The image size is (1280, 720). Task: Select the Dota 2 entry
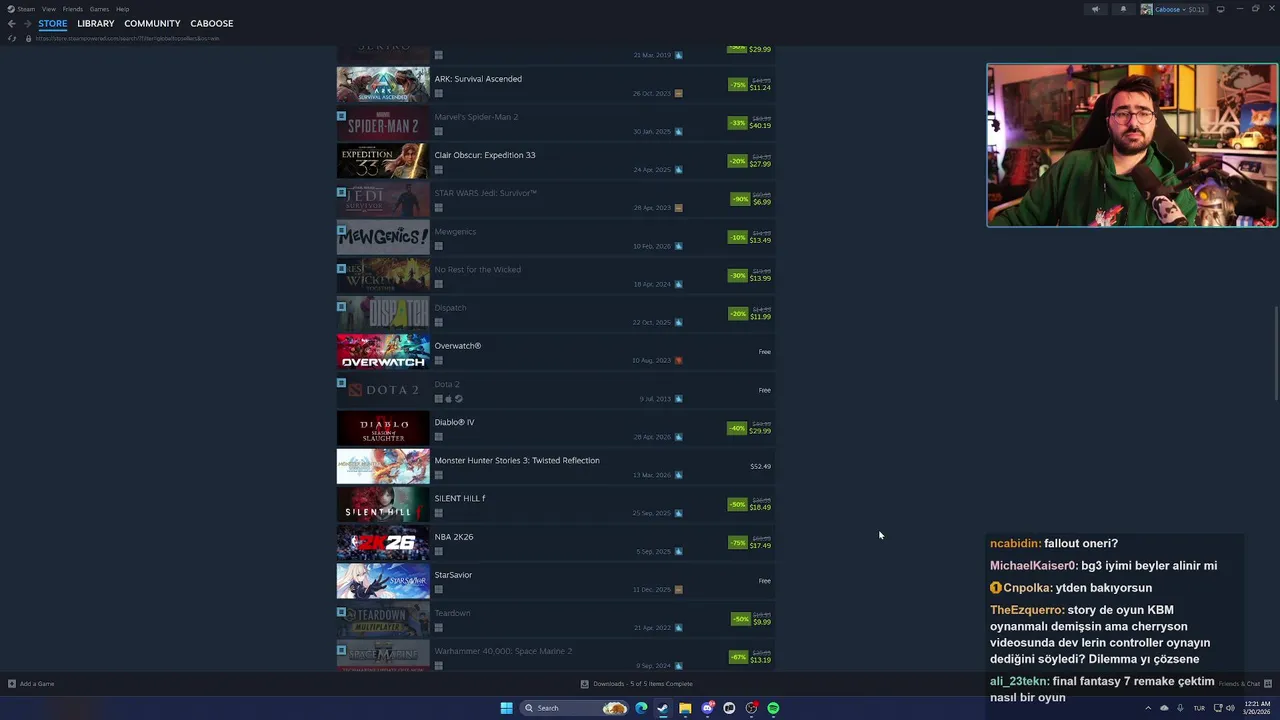(x=555, y=391)
